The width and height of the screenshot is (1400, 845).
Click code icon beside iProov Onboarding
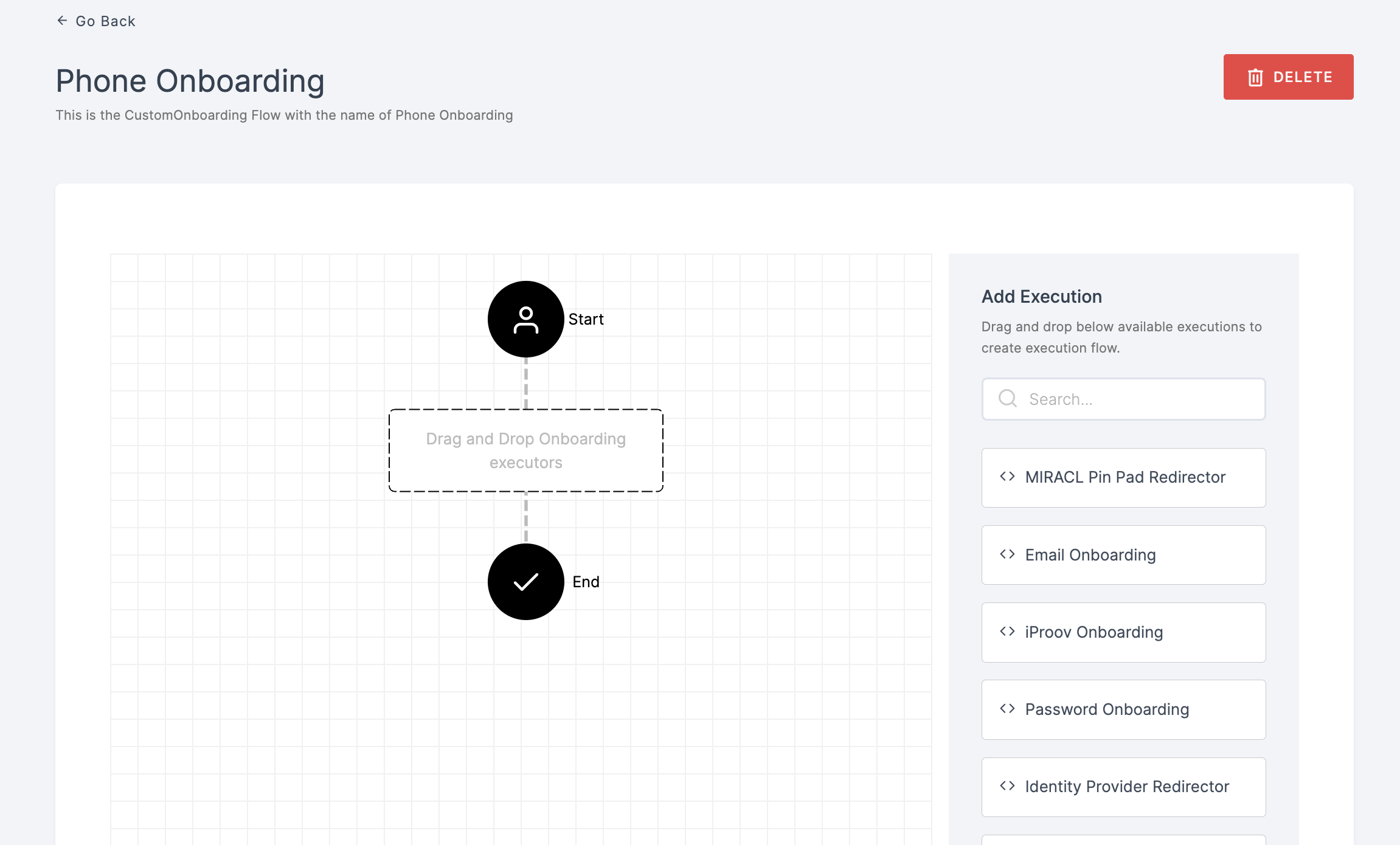[x=1008, y=632]
